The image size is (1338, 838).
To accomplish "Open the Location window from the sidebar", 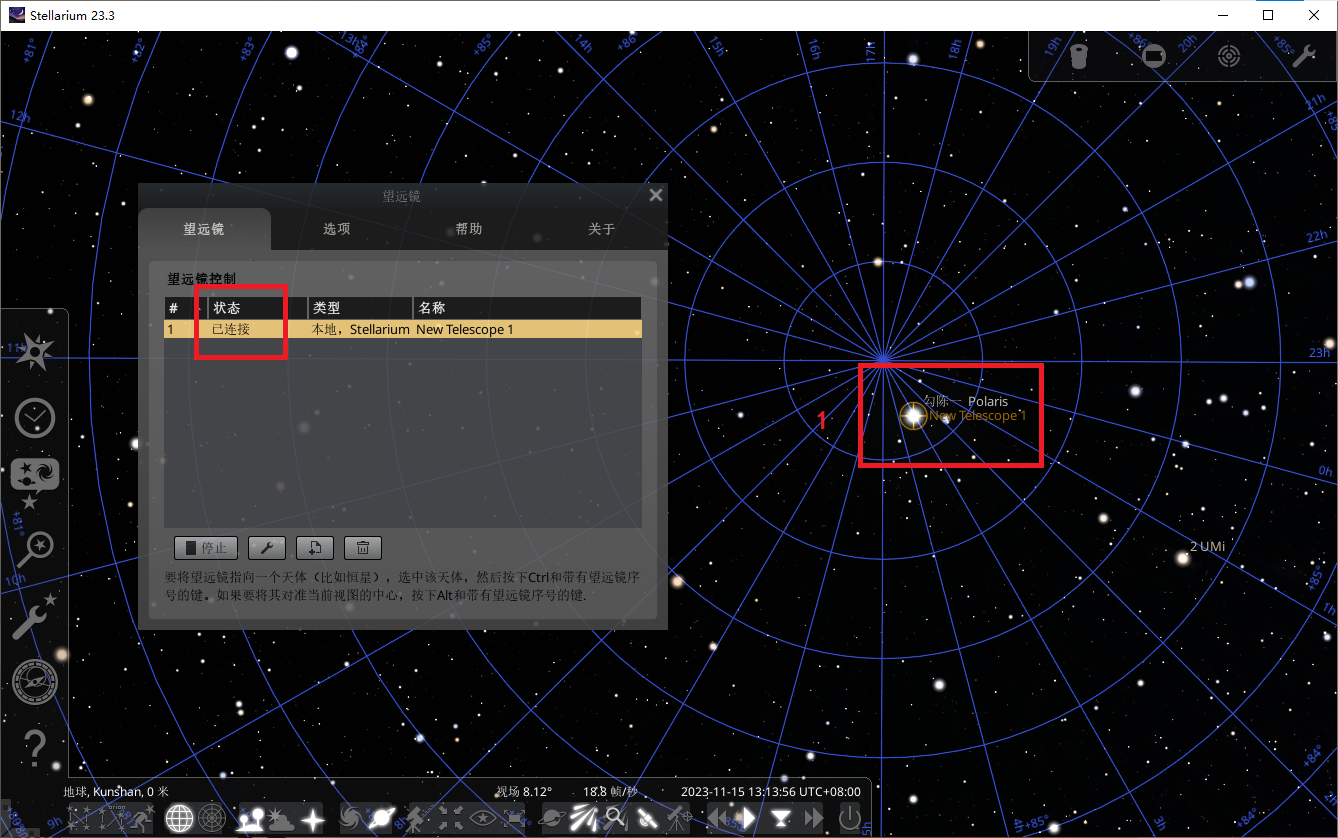I will [35, 351].
